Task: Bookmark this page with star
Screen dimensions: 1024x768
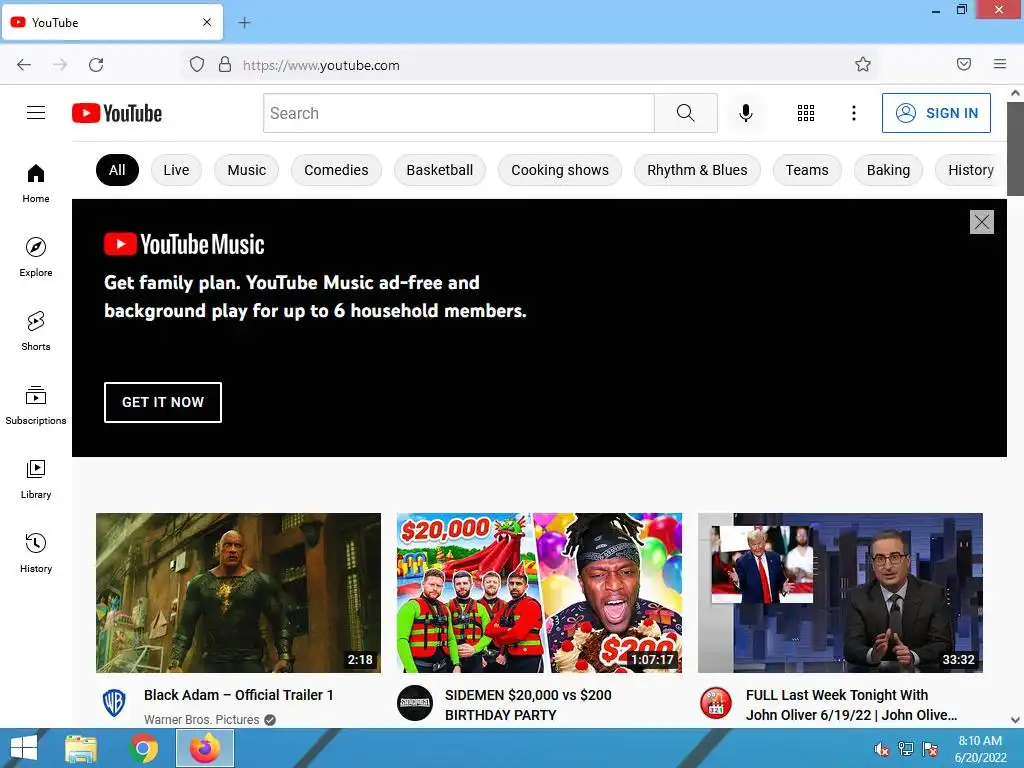Action: click(x=863, y=64)
